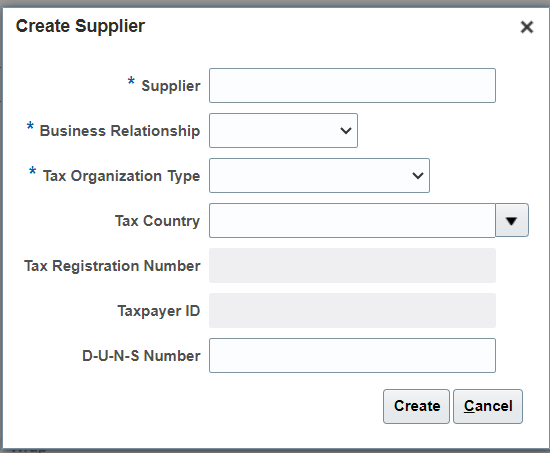The width and height of the screenshot is (550, 453).
Task: Click the Tax Organization Type label
Action: point(121,176)
